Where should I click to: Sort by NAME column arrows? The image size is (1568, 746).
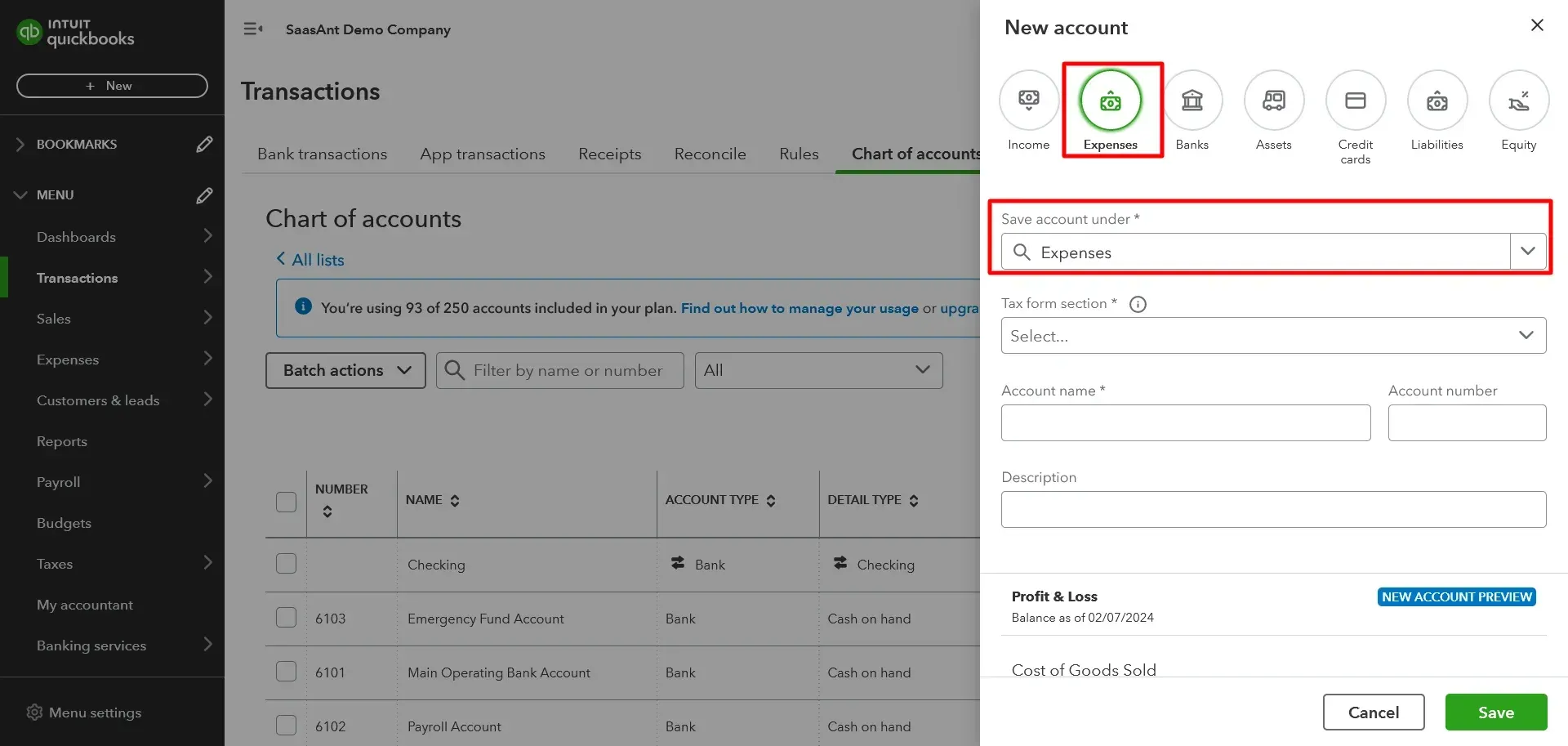[x=455, y=500]
